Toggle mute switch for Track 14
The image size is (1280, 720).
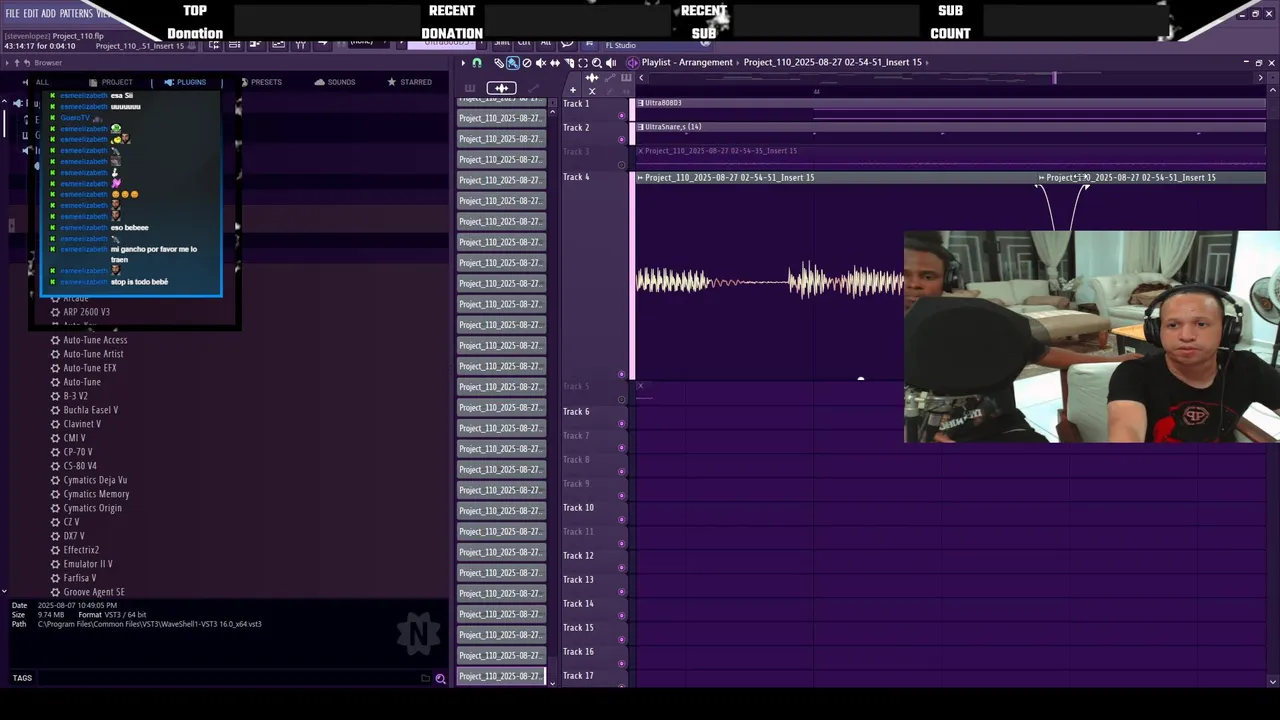(621, 614)
